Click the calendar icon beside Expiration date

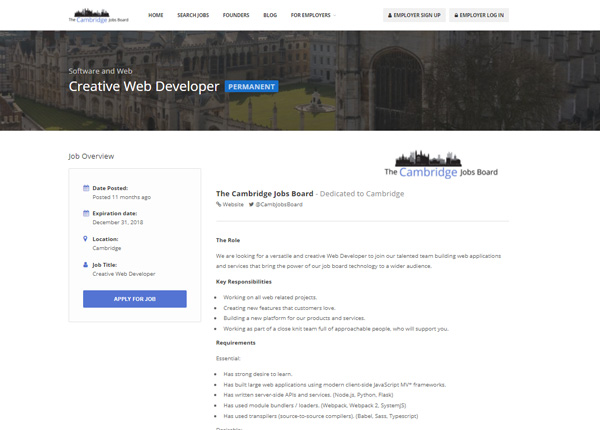click(86, 213)
